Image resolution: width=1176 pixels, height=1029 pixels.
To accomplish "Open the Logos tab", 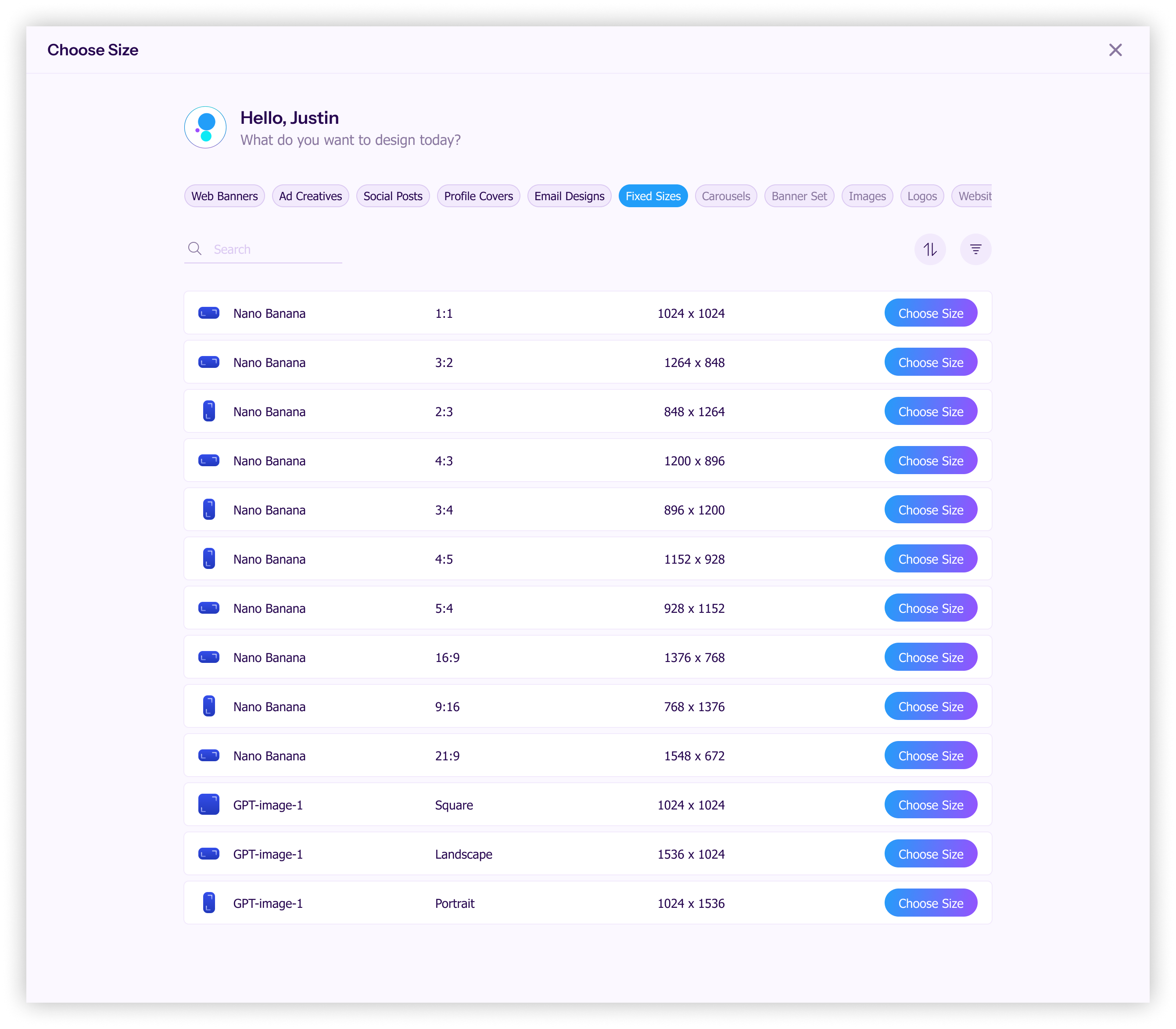I will click(x=922, y=196).
